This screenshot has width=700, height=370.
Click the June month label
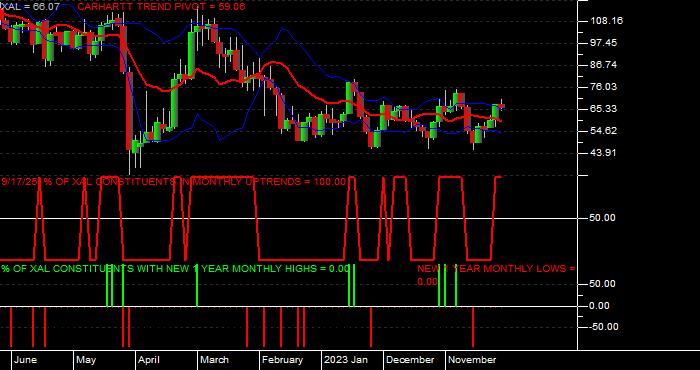click(x=25, y=360)
